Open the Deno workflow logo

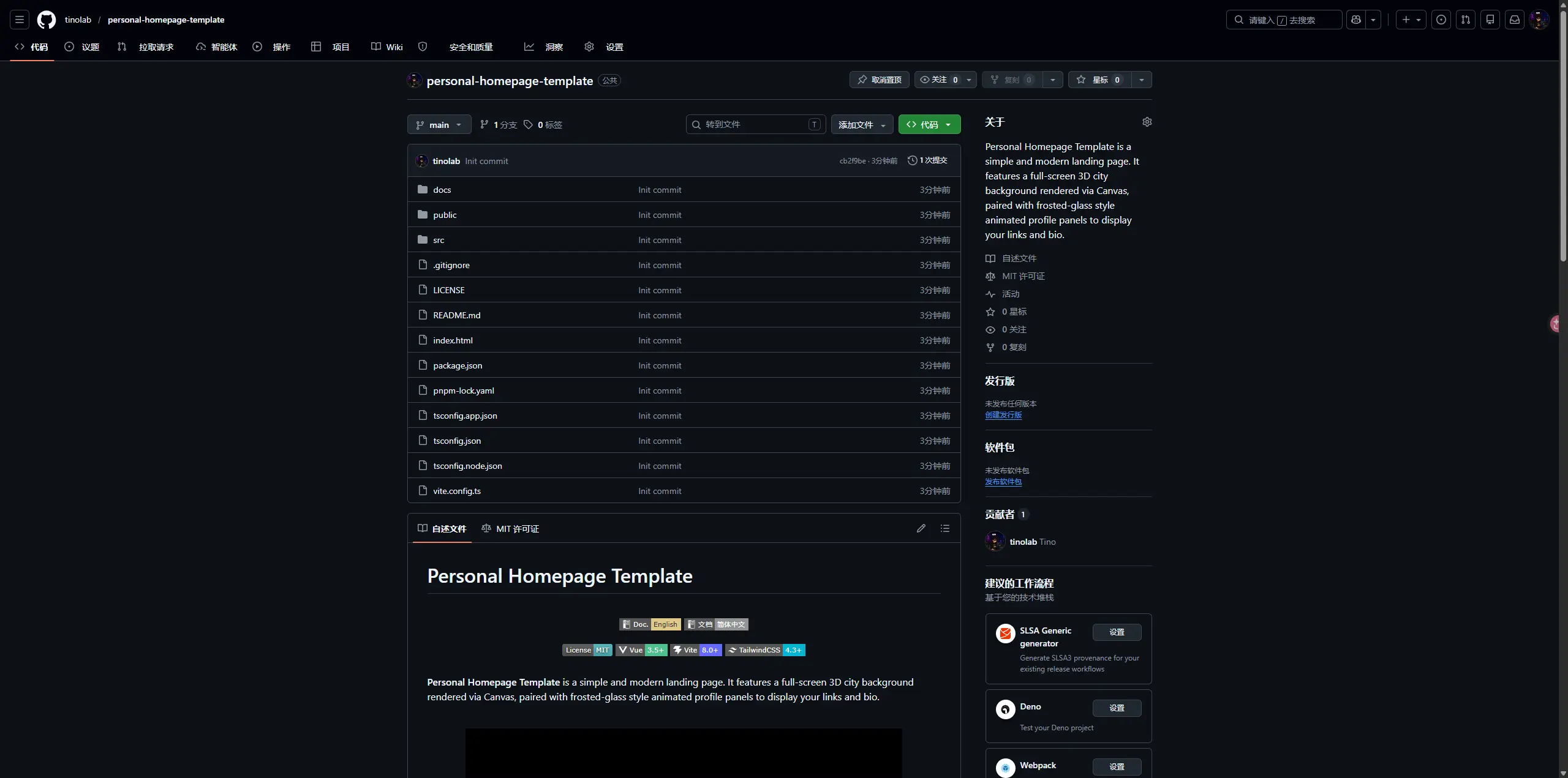[1005, 709]
